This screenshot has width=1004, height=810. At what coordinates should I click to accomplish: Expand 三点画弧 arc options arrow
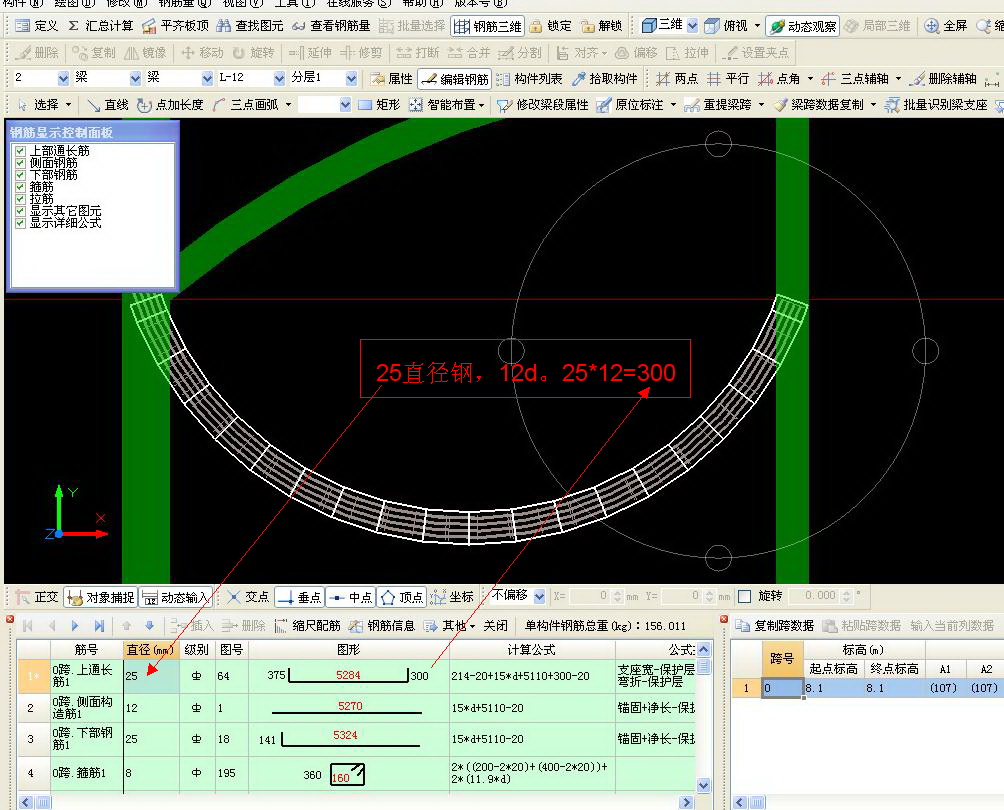pos(288,104)
